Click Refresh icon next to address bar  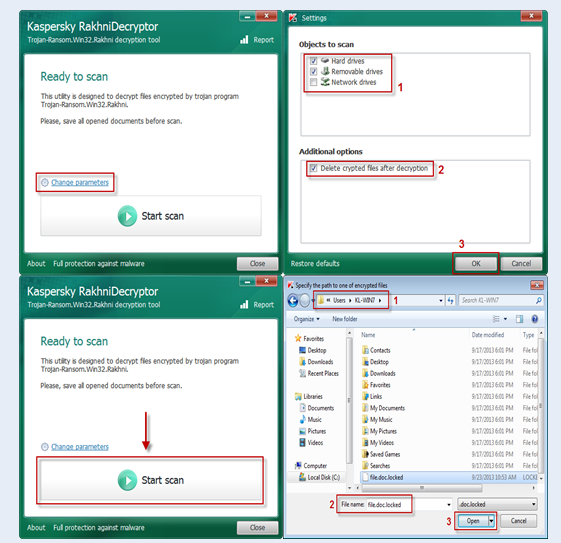[x=450, y=301]
